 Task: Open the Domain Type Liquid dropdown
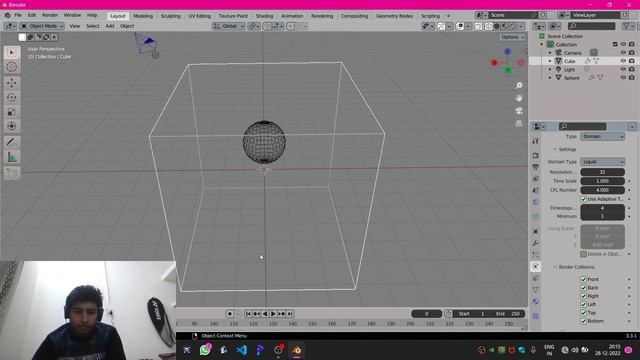point(602,162)
